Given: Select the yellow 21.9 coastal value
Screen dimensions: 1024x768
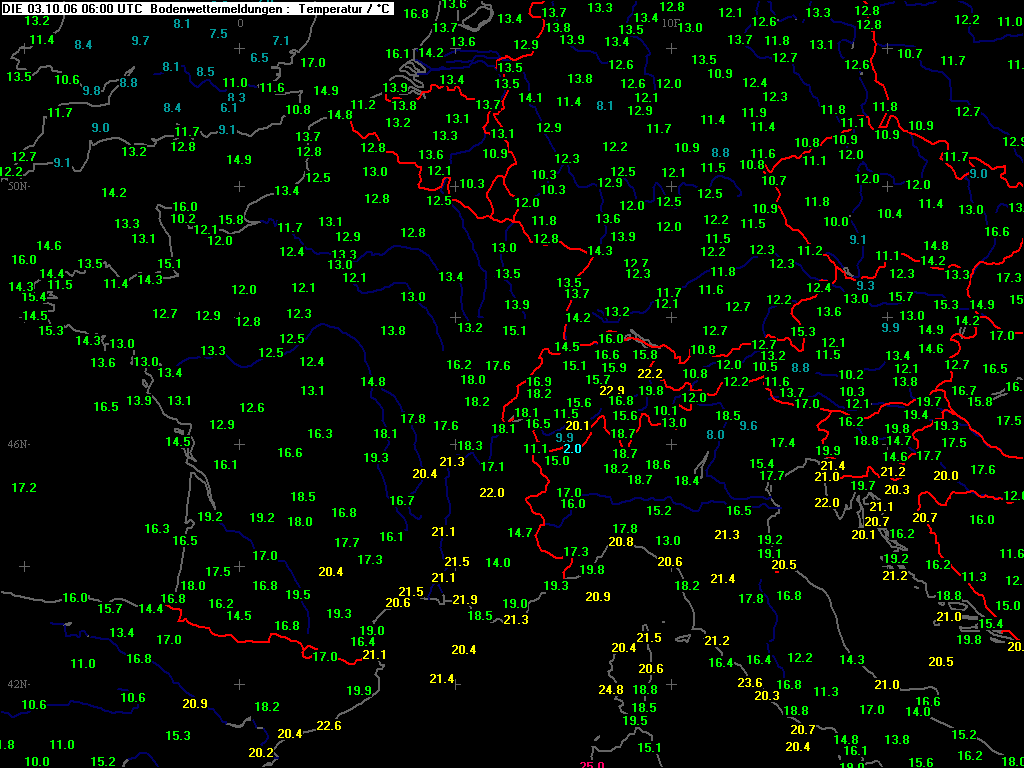Looking at the screenshot, I should click(x=464, y=600).
